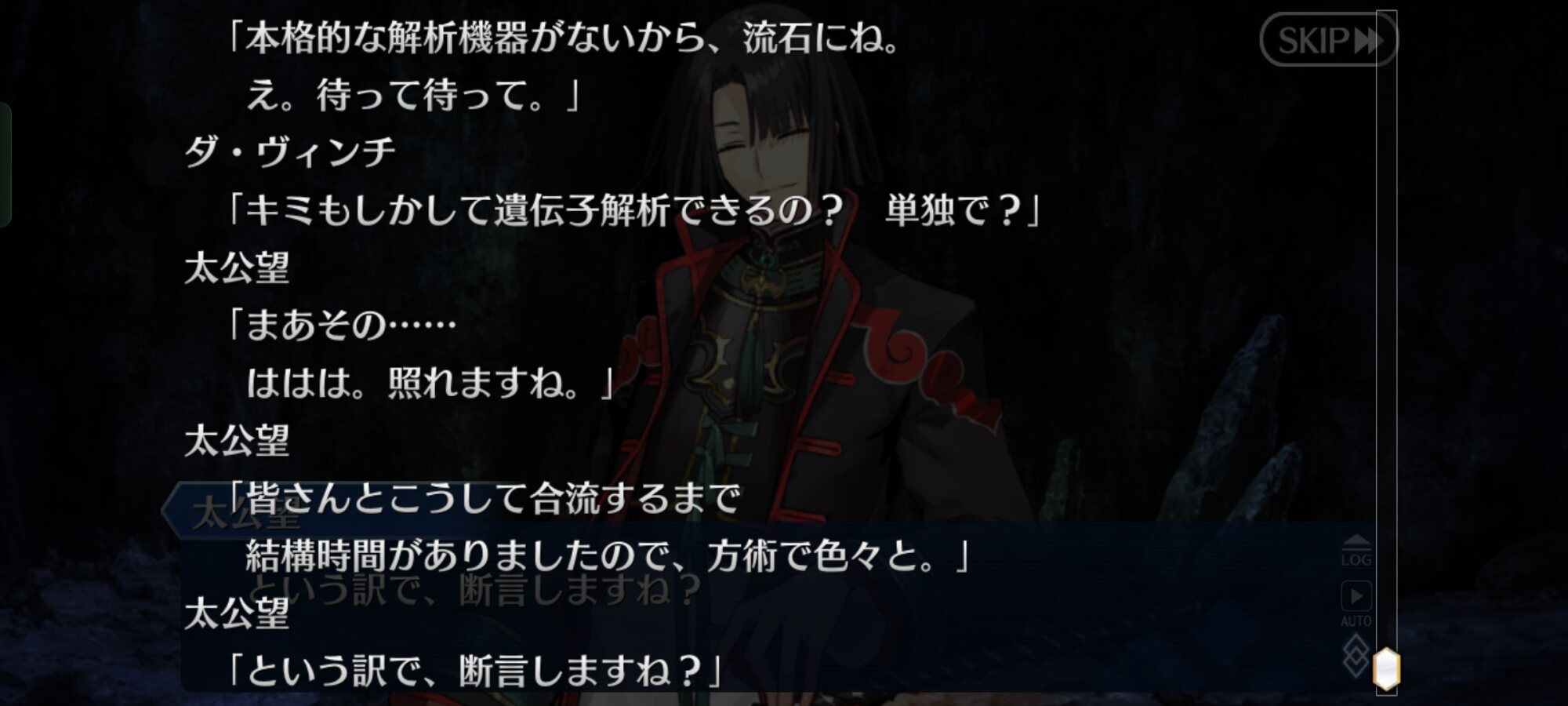
Task: Click the line 結構時間がありましたので
Action: [608, 555]
